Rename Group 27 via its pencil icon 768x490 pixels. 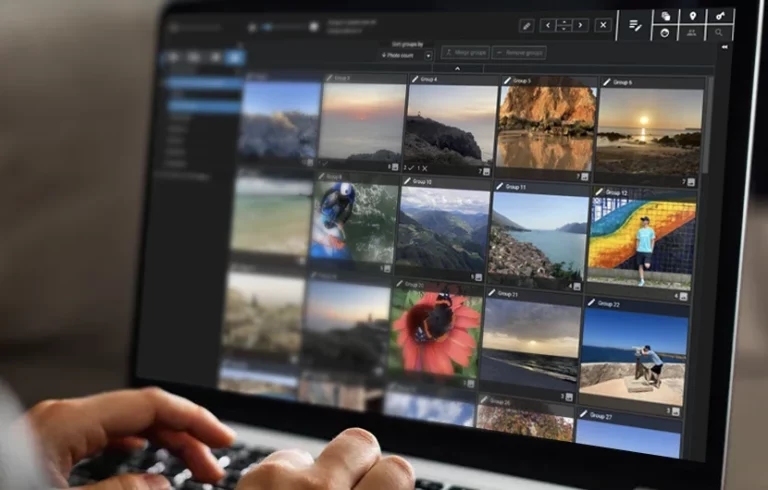click(x=583, y=414)
